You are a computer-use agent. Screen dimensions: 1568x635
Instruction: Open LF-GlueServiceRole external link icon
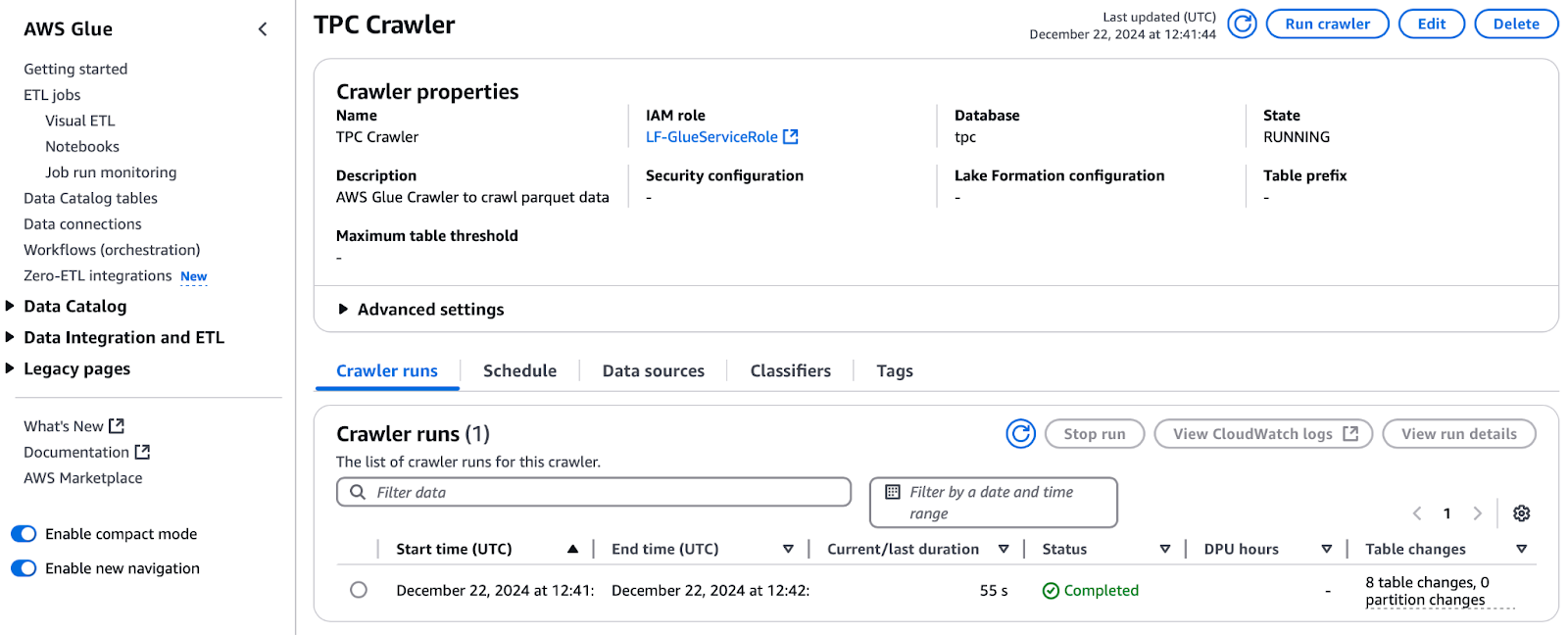click(791, 137)
